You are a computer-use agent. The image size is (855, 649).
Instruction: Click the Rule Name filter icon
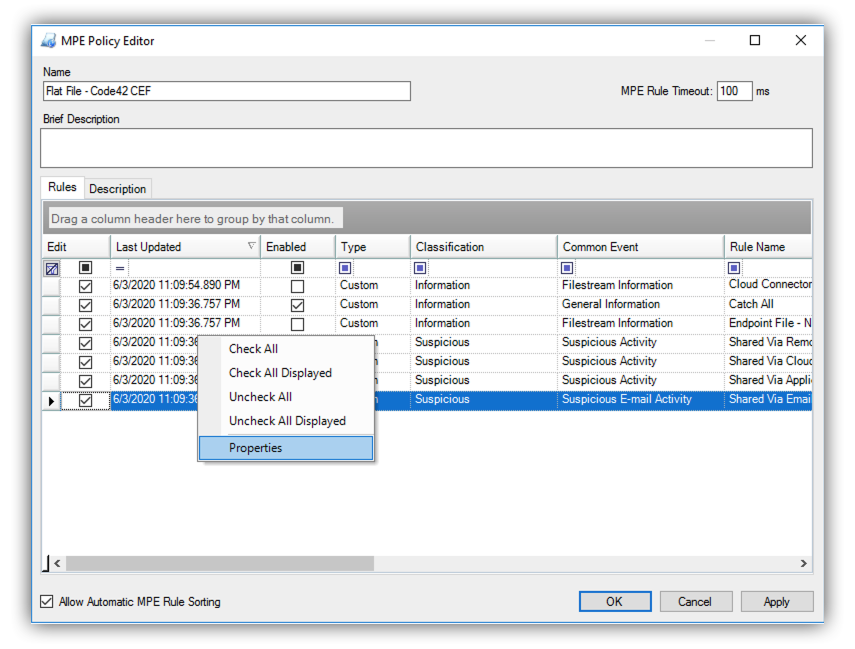734,268
